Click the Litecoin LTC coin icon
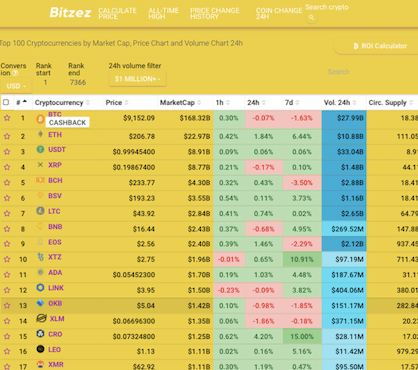The image size is (418, 370). tap(40, 211)
